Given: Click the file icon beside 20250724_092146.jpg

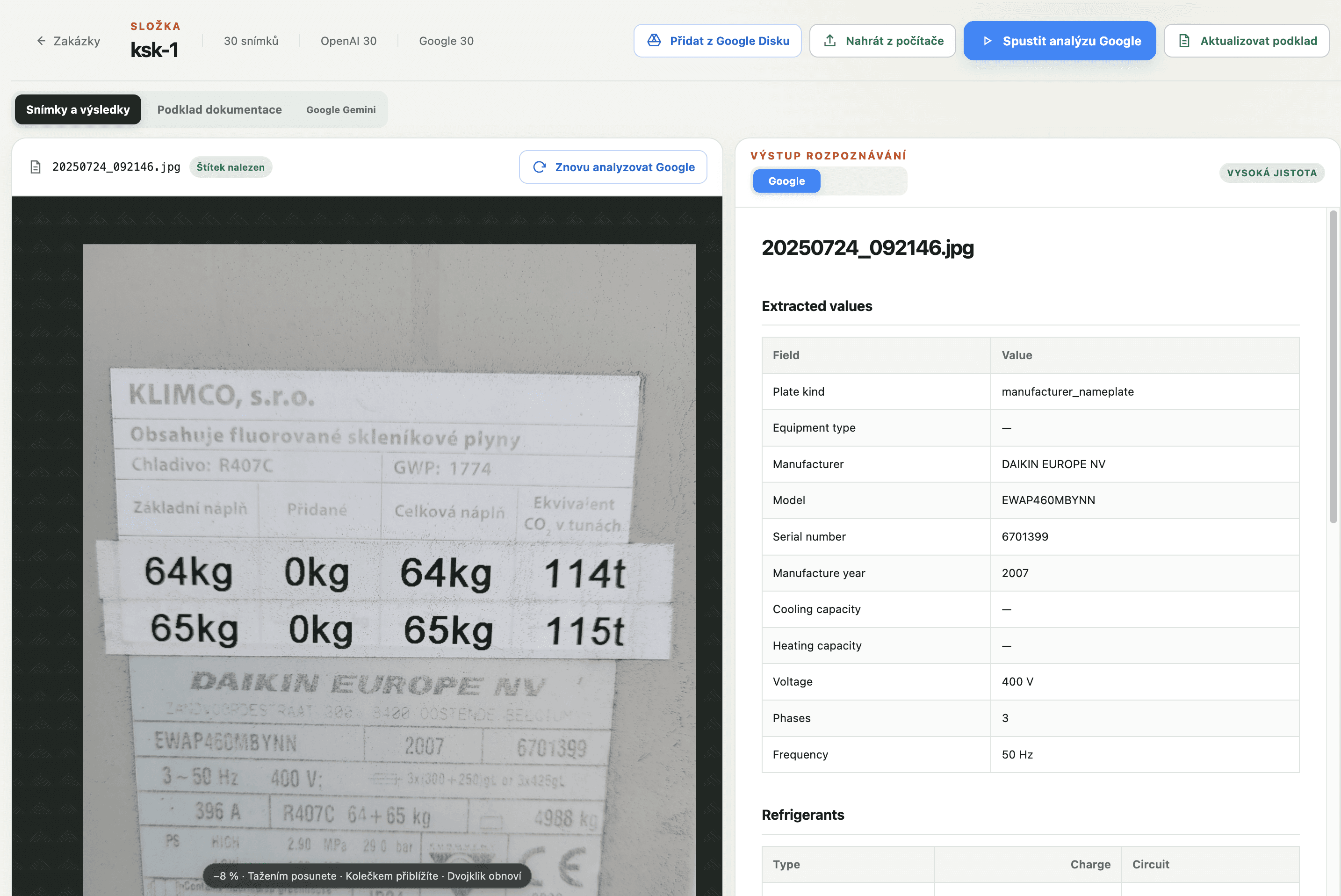Looking at the screenshot, I should [x=36, y=167].
